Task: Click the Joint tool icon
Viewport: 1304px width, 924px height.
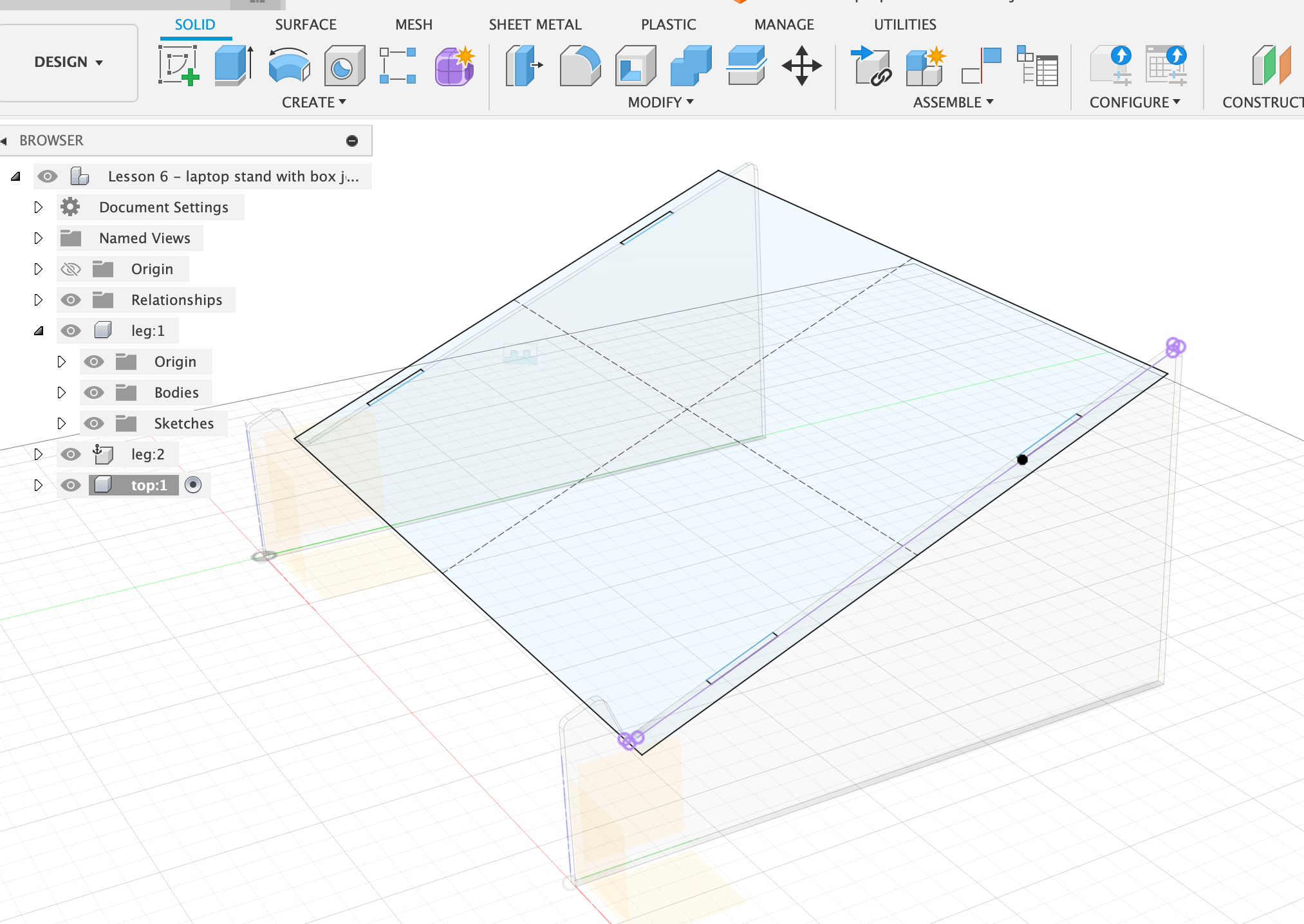Action: 982,65
